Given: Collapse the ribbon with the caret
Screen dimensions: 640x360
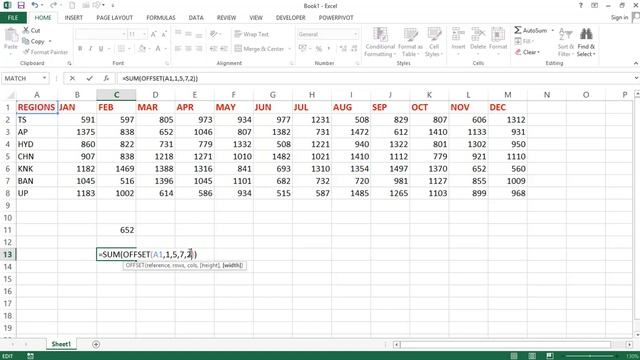Looking at the screenshot, I should (x=636, y=63).
